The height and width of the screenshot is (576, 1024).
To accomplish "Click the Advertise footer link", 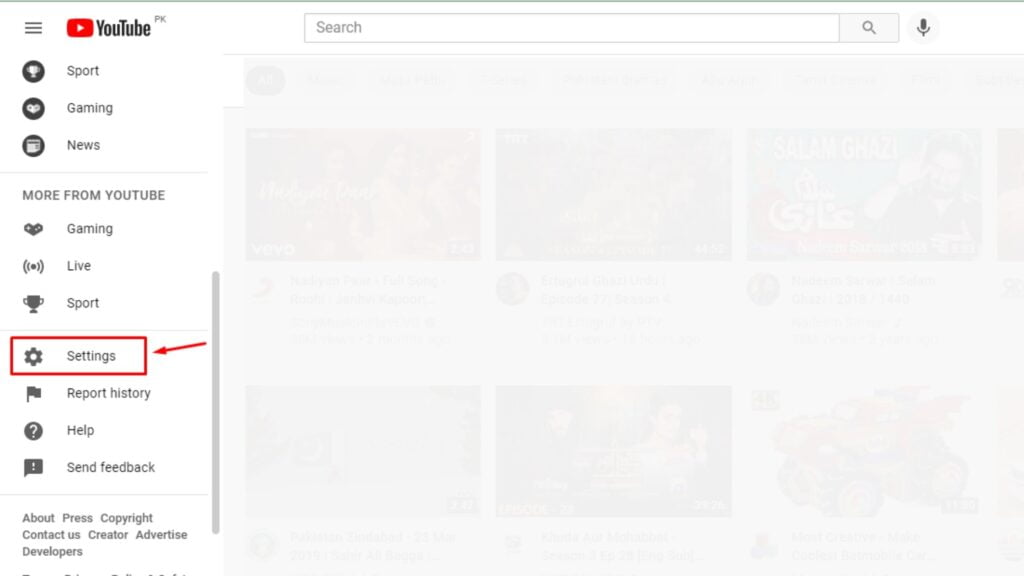I will [161, 535].
